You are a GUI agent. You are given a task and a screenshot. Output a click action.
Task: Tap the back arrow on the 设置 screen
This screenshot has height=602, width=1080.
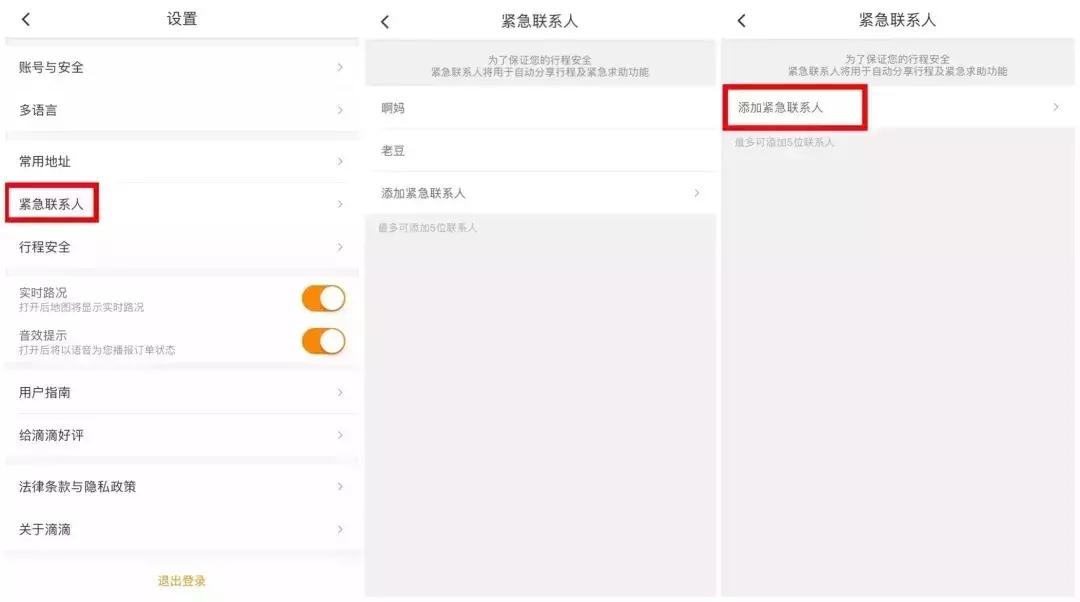click(25, 18)
